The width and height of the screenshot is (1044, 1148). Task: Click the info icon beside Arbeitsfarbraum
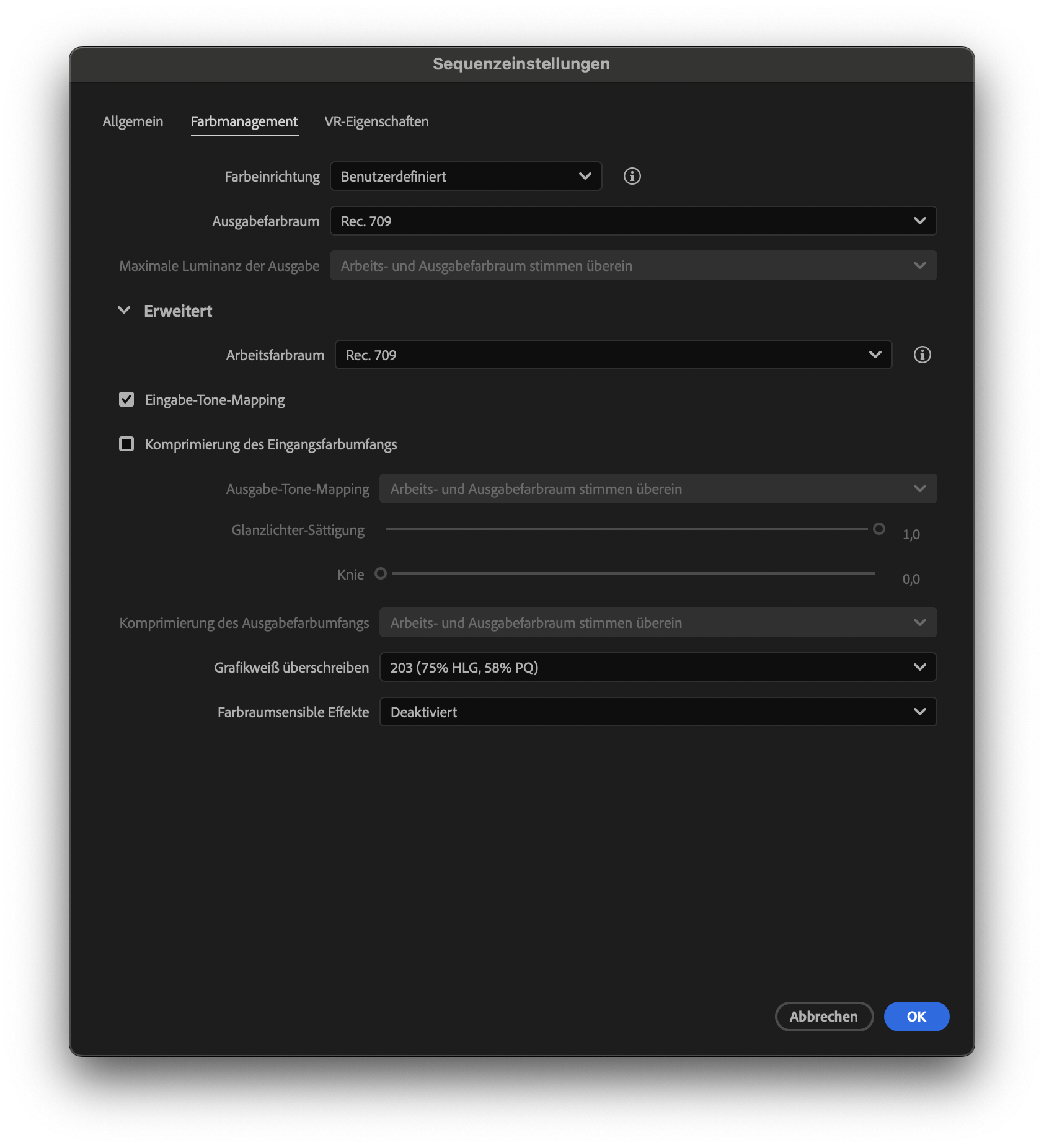(x=922, y=355)
